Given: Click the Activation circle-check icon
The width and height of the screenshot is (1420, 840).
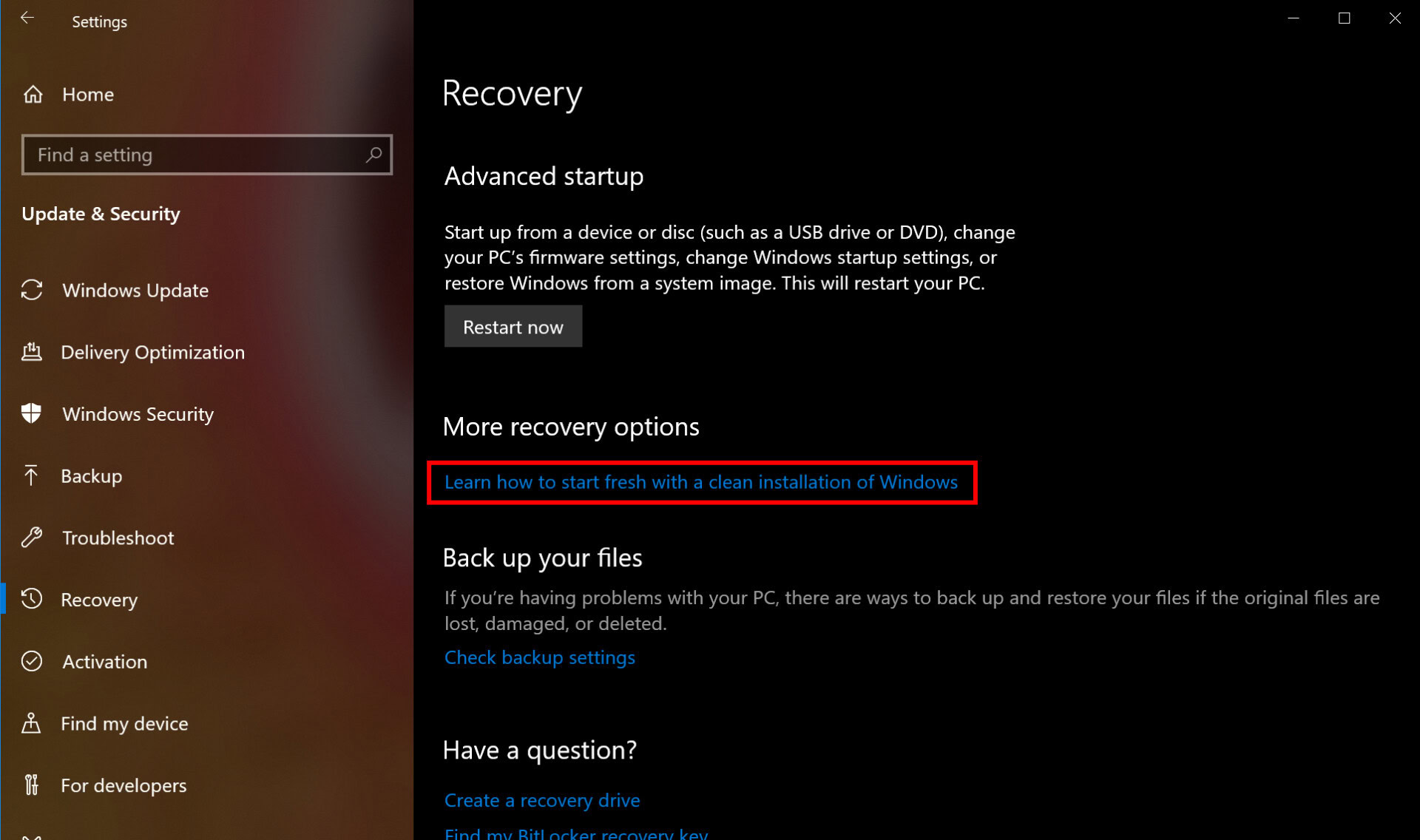Looking at the screenshot, I should [x=33, y=661].
